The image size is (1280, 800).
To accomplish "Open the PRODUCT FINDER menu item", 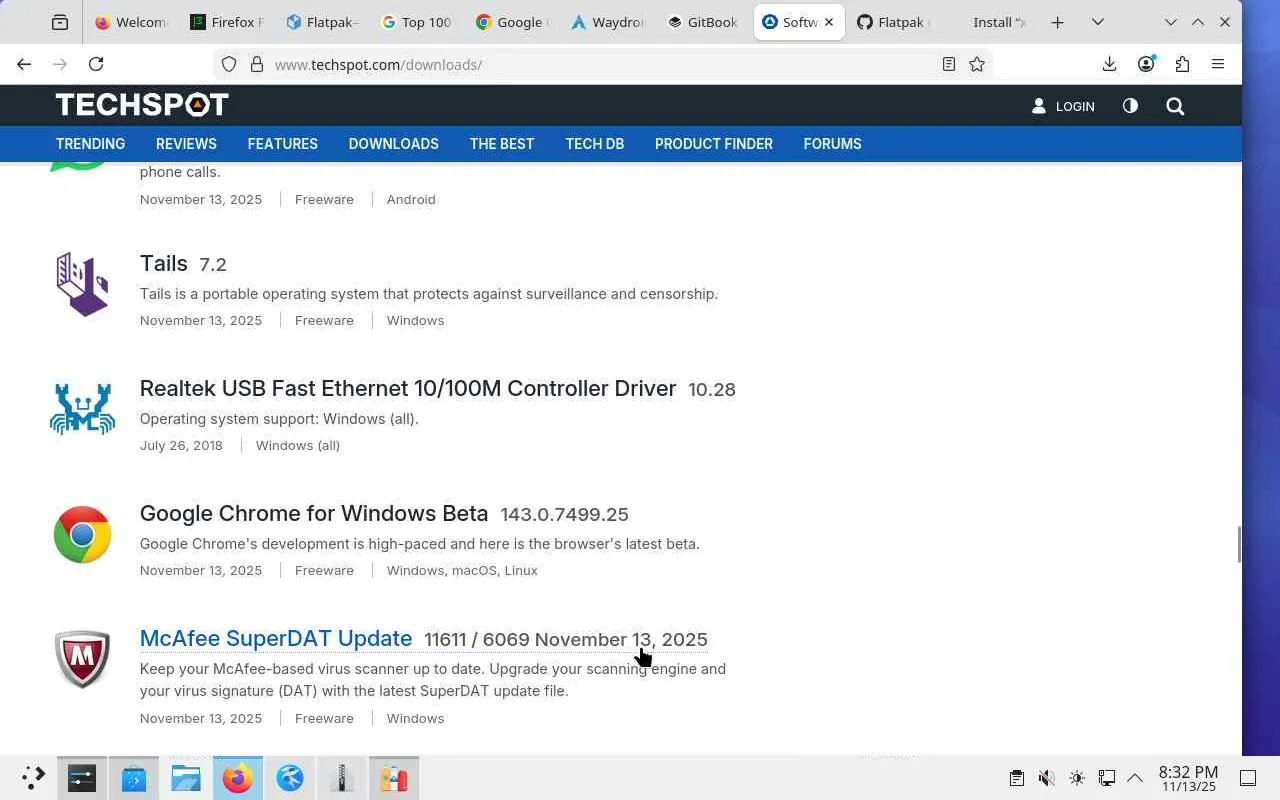I will [714, 144].
